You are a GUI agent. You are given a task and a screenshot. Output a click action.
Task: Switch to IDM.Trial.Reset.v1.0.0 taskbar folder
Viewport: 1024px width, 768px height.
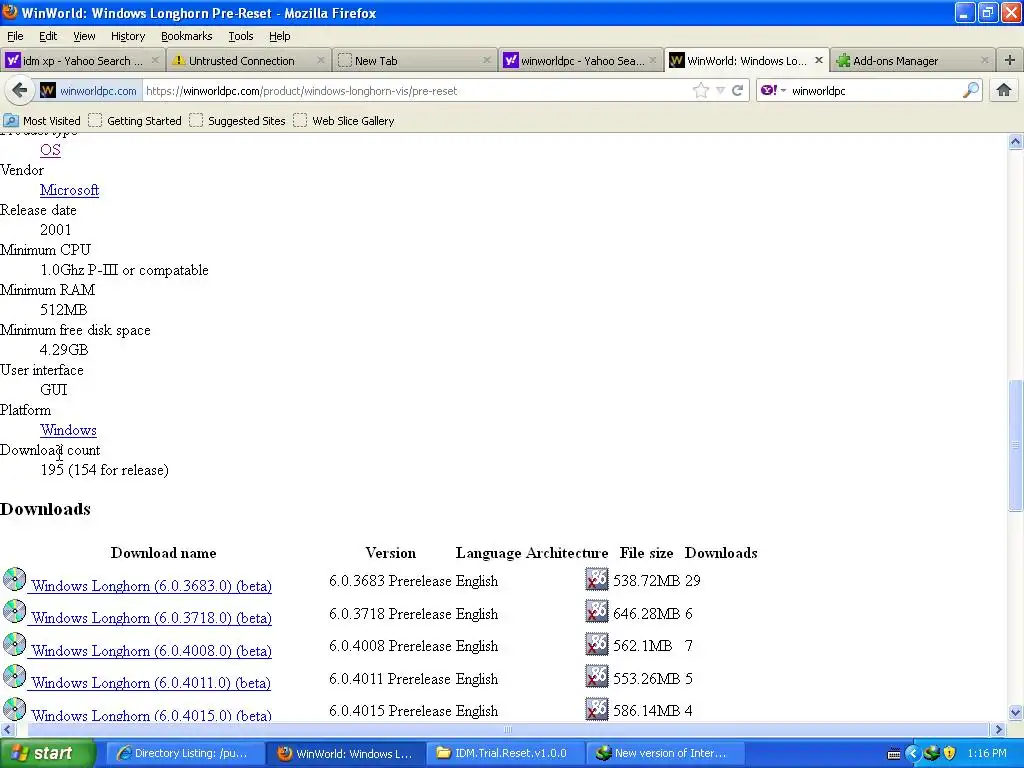pyautogui.click(x=503, y=753)
